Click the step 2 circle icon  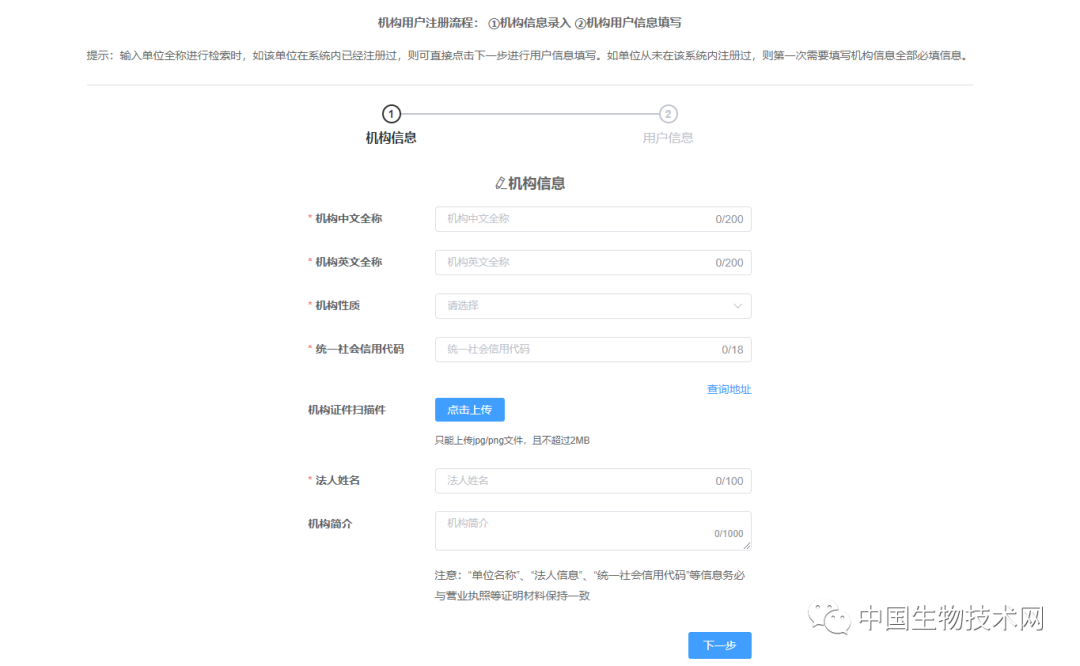pos(668,114)
